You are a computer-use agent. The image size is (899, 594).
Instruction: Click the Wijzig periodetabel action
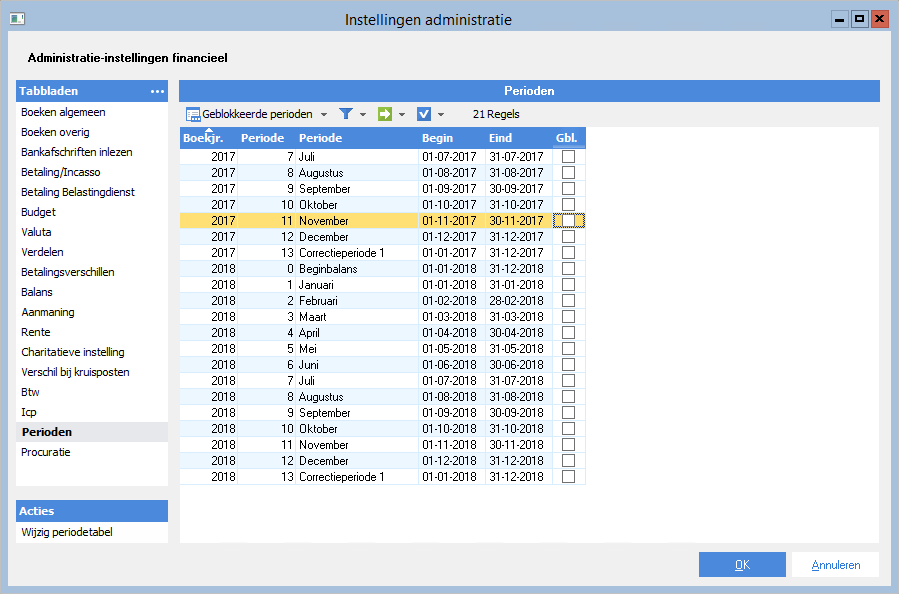click(x=67, y=533)
